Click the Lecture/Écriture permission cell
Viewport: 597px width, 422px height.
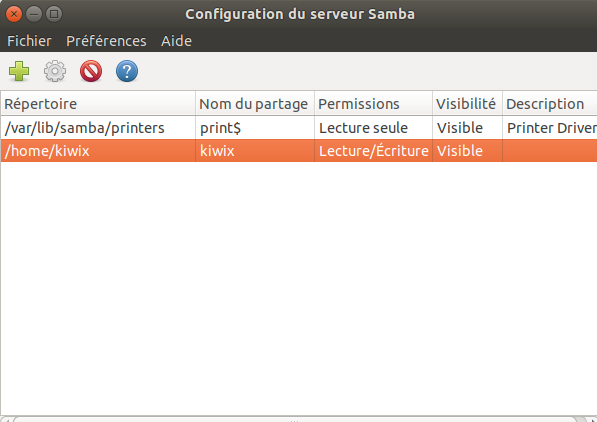374,151
